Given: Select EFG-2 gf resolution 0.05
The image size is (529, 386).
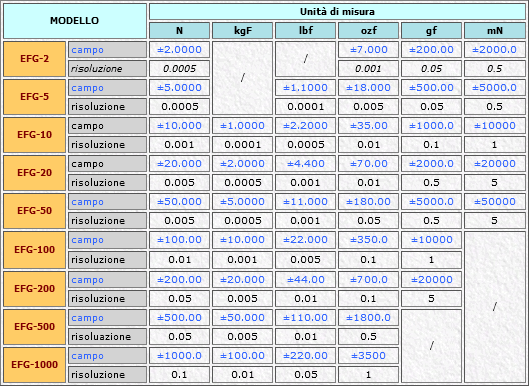Looking at the screenshot, I should (x=431, y=69).
